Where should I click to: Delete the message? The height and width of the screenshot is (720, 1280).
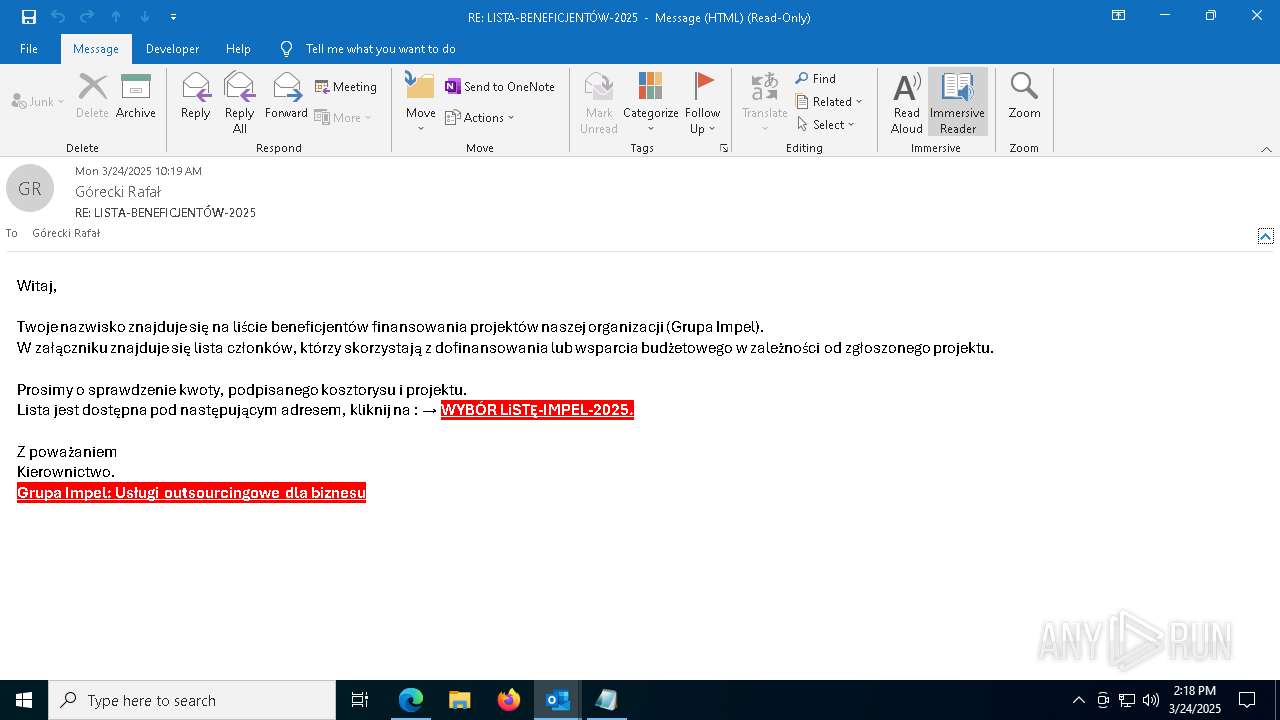[x=92, y=97]
